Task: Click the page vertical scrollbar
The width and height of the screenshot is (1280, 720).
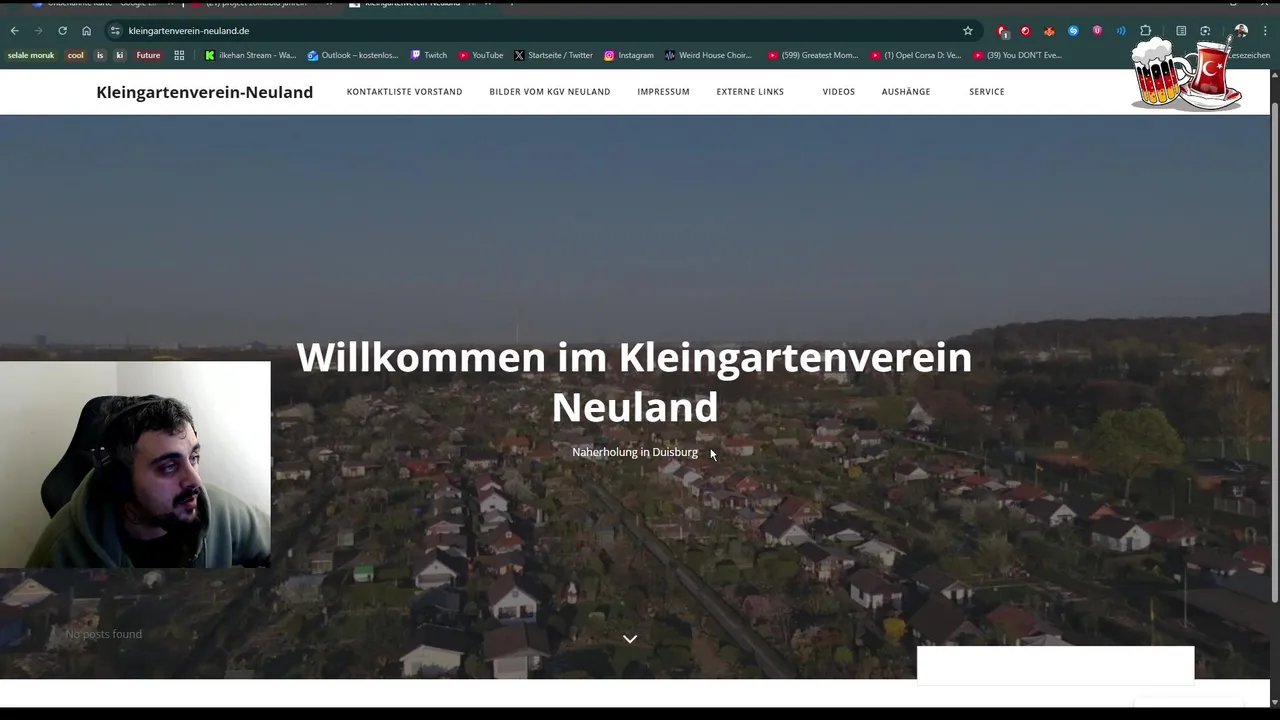Action: [1275, 350]
